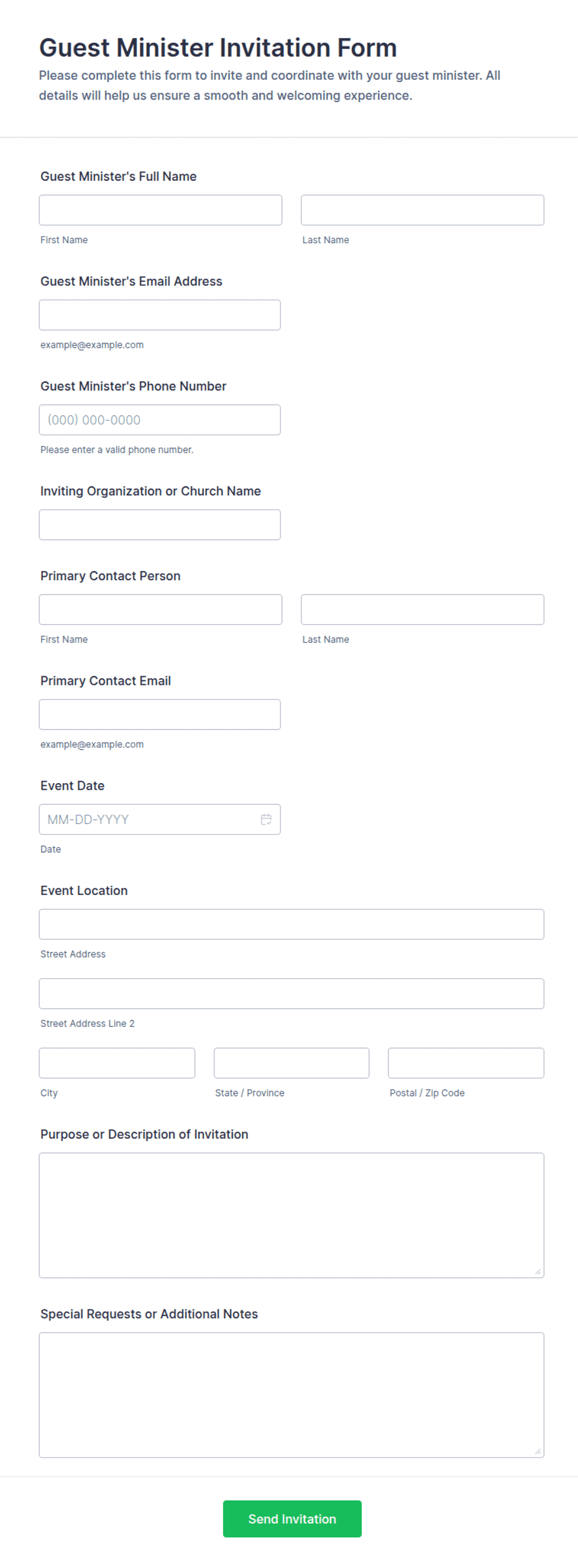Image resolution: width=578 pixels, height=1568 pixels.
Task: Focus the Guest Minister's Last Name field
Action: pyautogui.click(x=423, y=210)
